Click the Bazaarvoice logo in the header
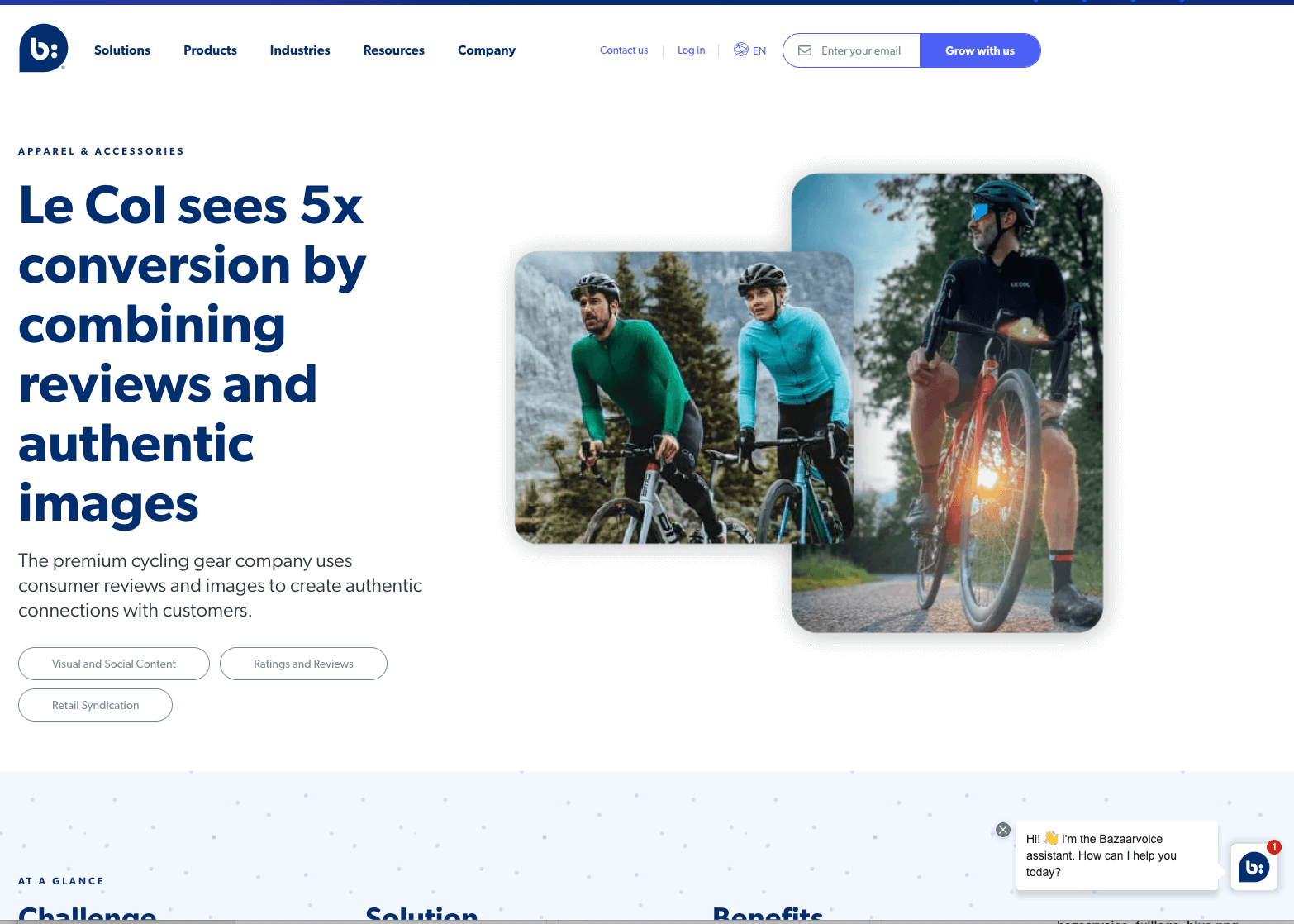1294x924 pixels. pyautogui.click(x=44, y=48)
